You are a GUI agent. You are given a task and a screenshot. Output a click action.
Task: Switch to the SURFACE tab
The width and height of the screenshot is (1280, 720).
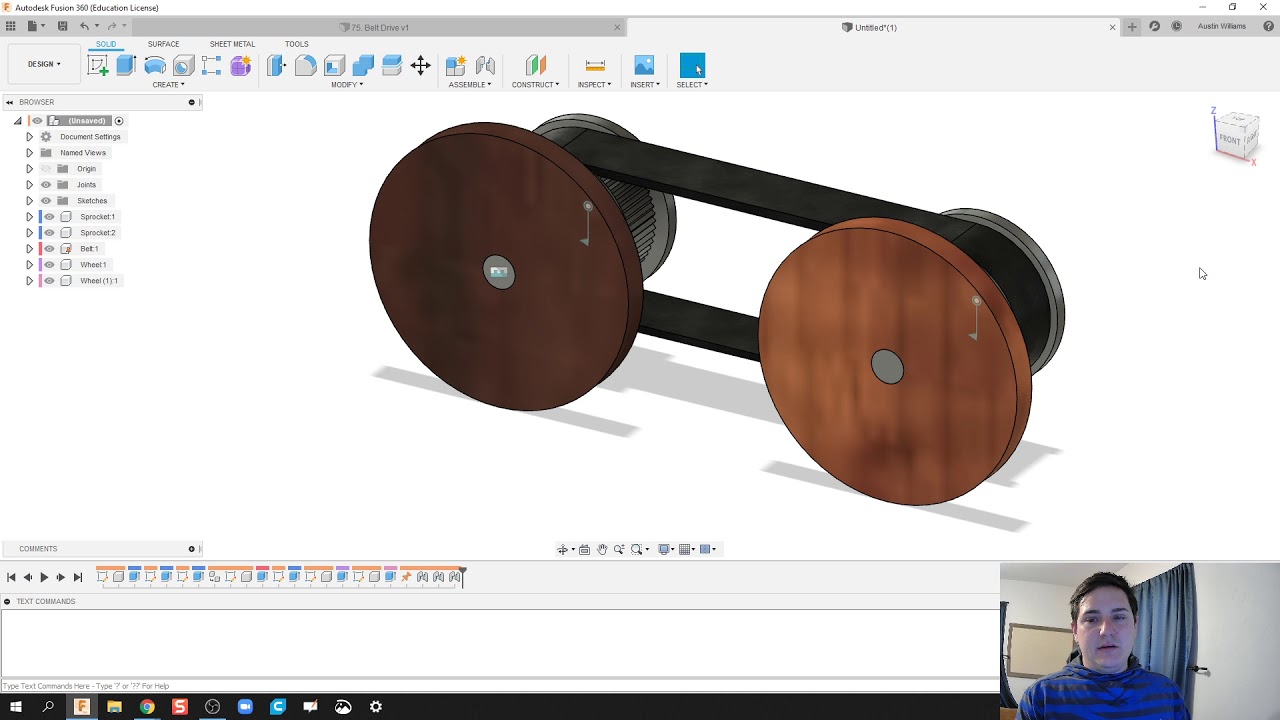(163, 44)
